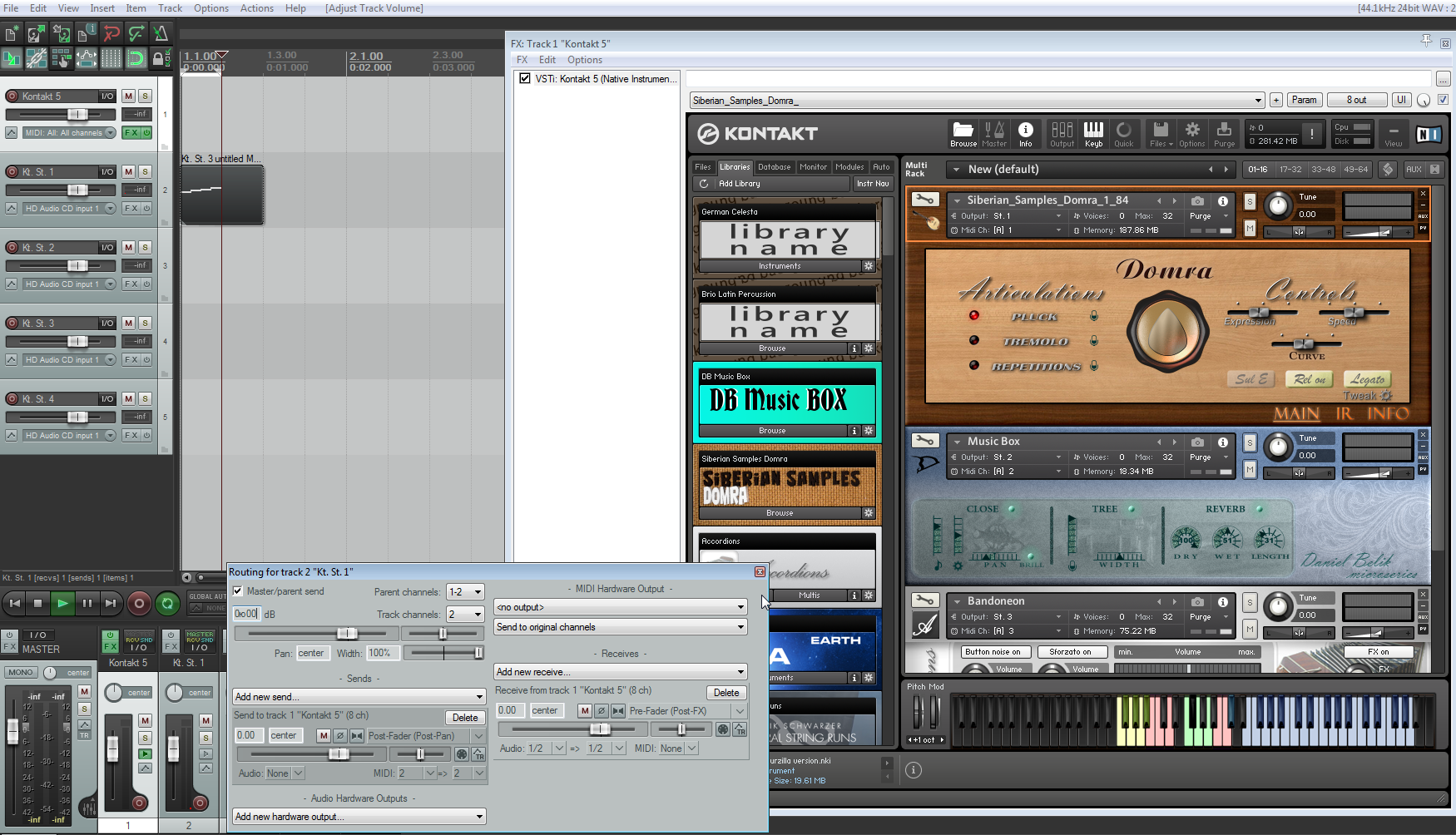This screenshot has height=835, width=1456.
Task: Click wrench icon of Bandoneon instrument
Action: [x=924, y=600]
